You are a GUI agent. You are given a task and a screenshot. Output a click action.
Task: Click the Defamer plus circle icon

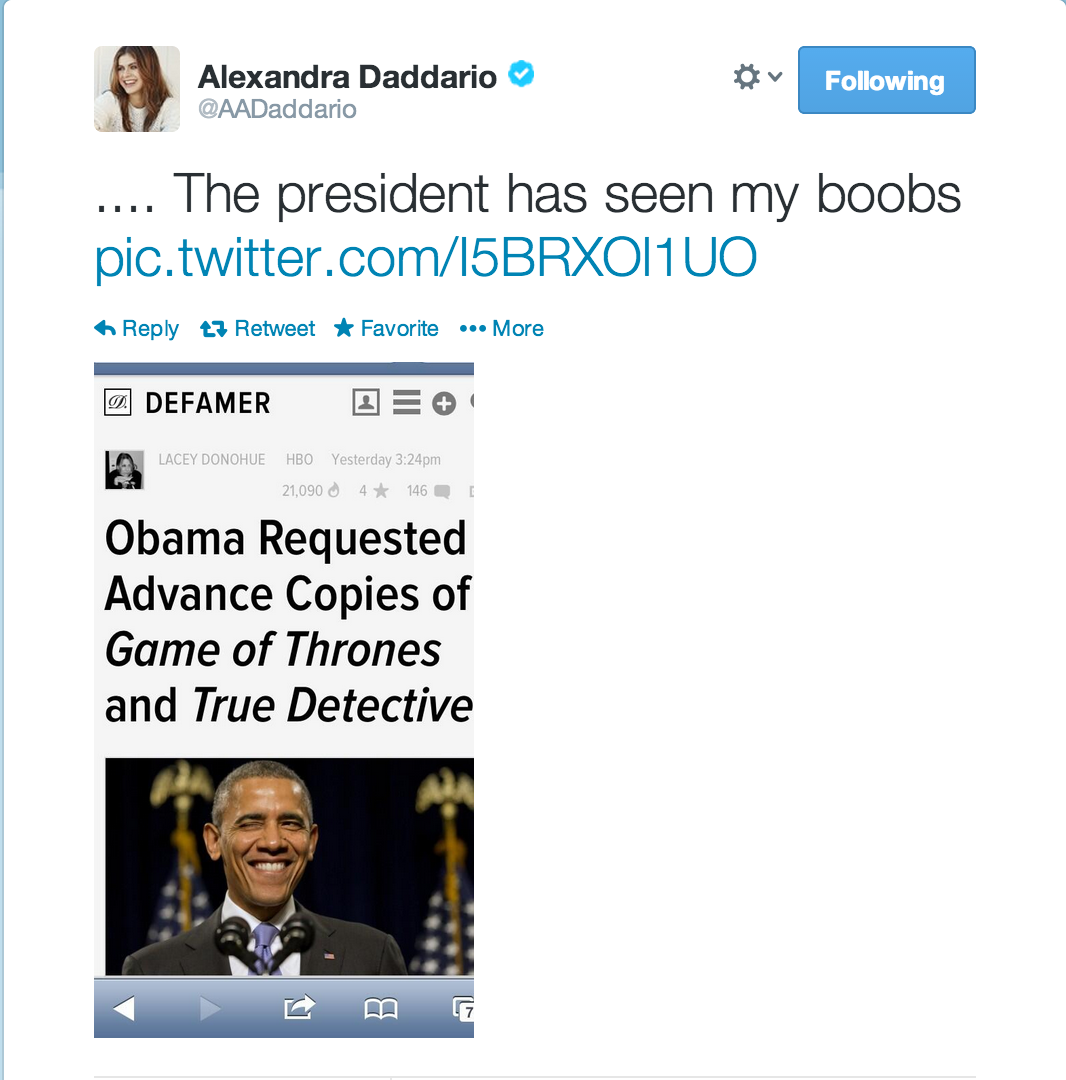coord(444,403)
